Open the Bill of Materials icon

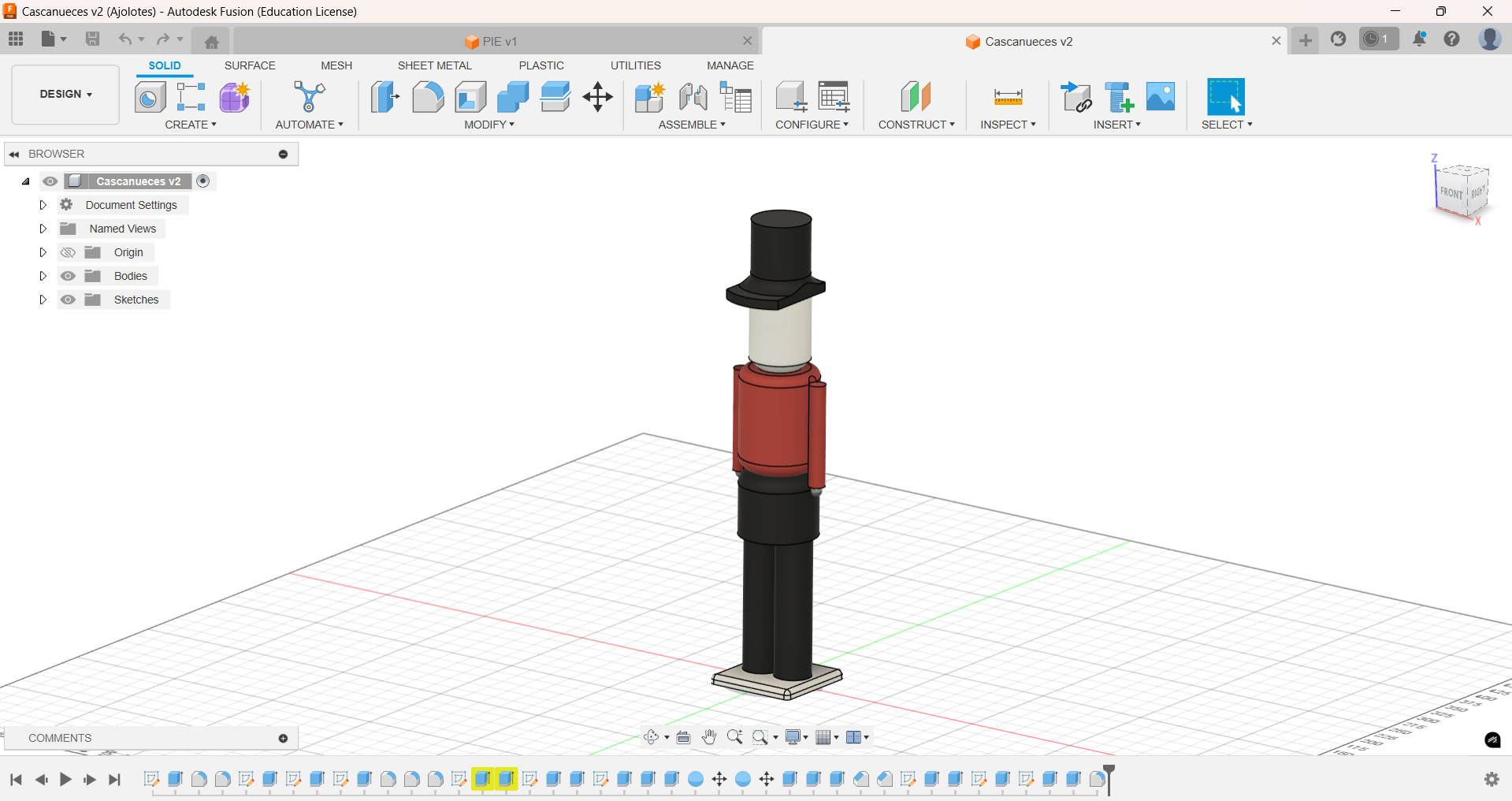[x=736, y=98]
